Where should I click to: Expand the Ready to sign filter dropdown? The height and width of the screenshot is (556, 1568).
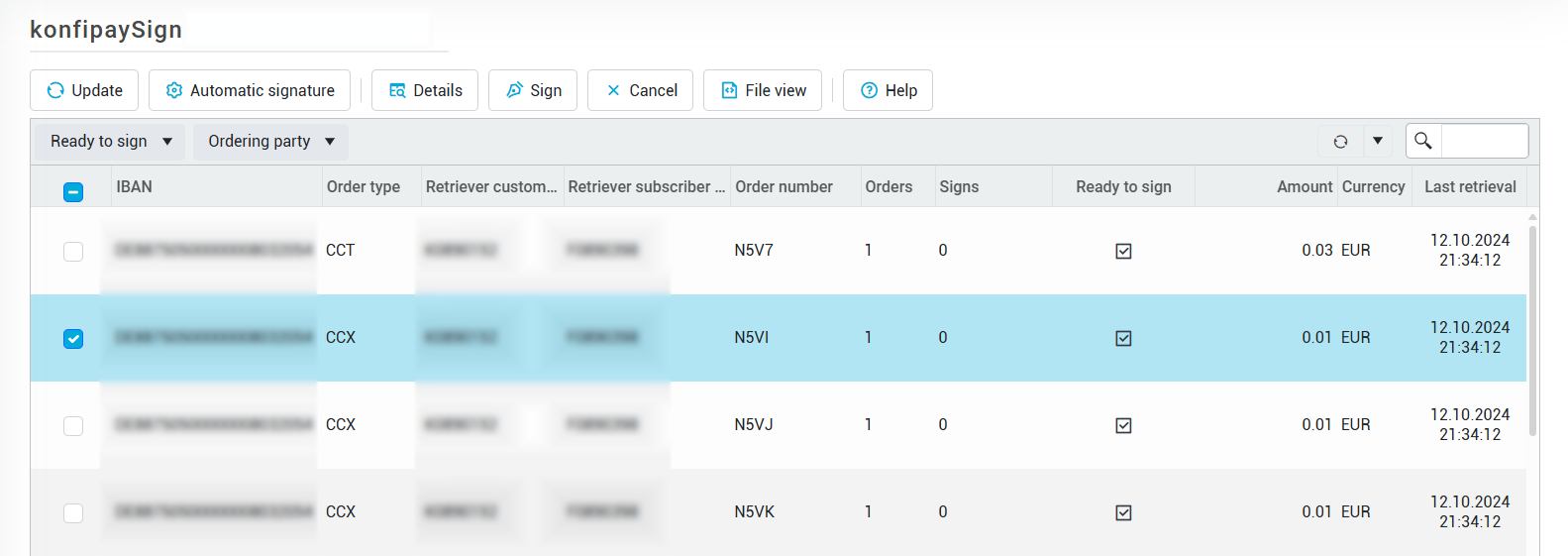pos(110,142)
